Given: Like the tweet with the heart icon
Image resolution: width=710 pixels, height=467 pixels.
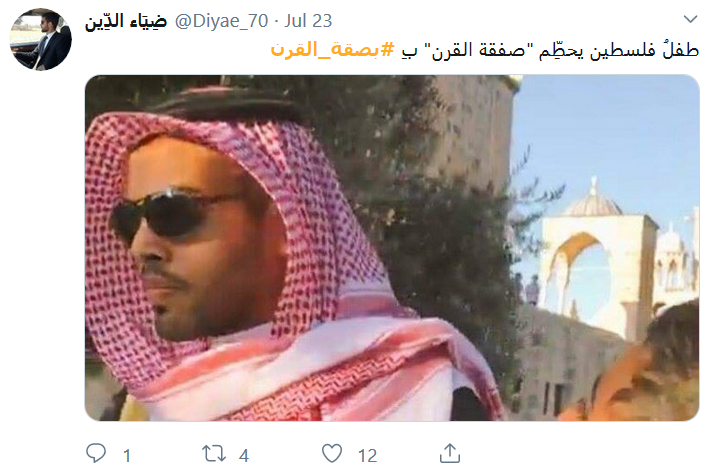Looking at the screenshot, I should (332, 453).
